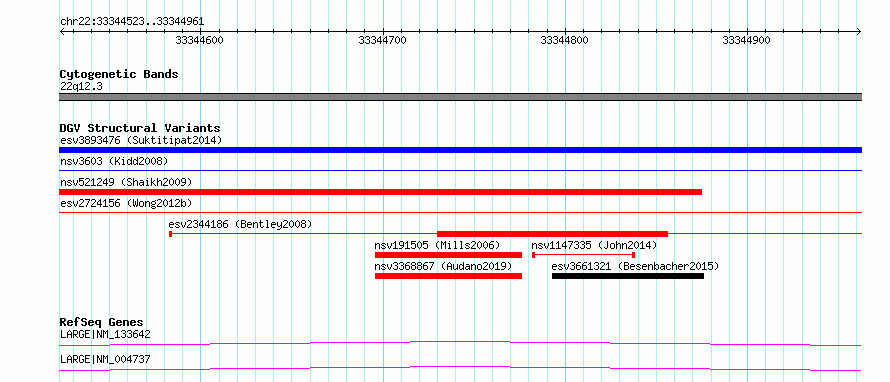Select the thin blue nsv3603 variant line
This screenshot has height=382, width=890.
click(x=460, y=170)
